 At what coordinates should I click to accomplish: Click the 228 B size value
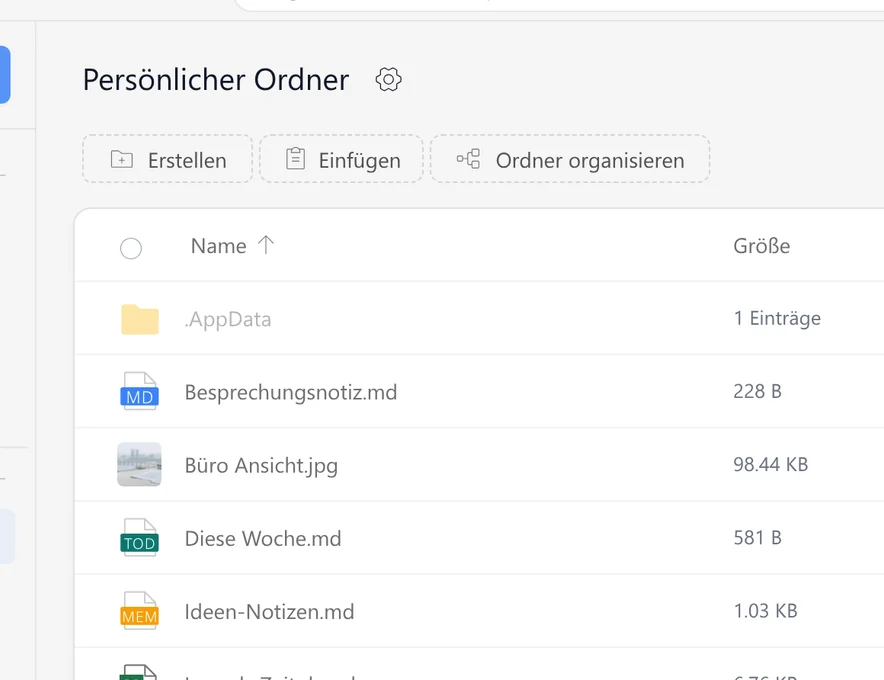tap(757, 391)
